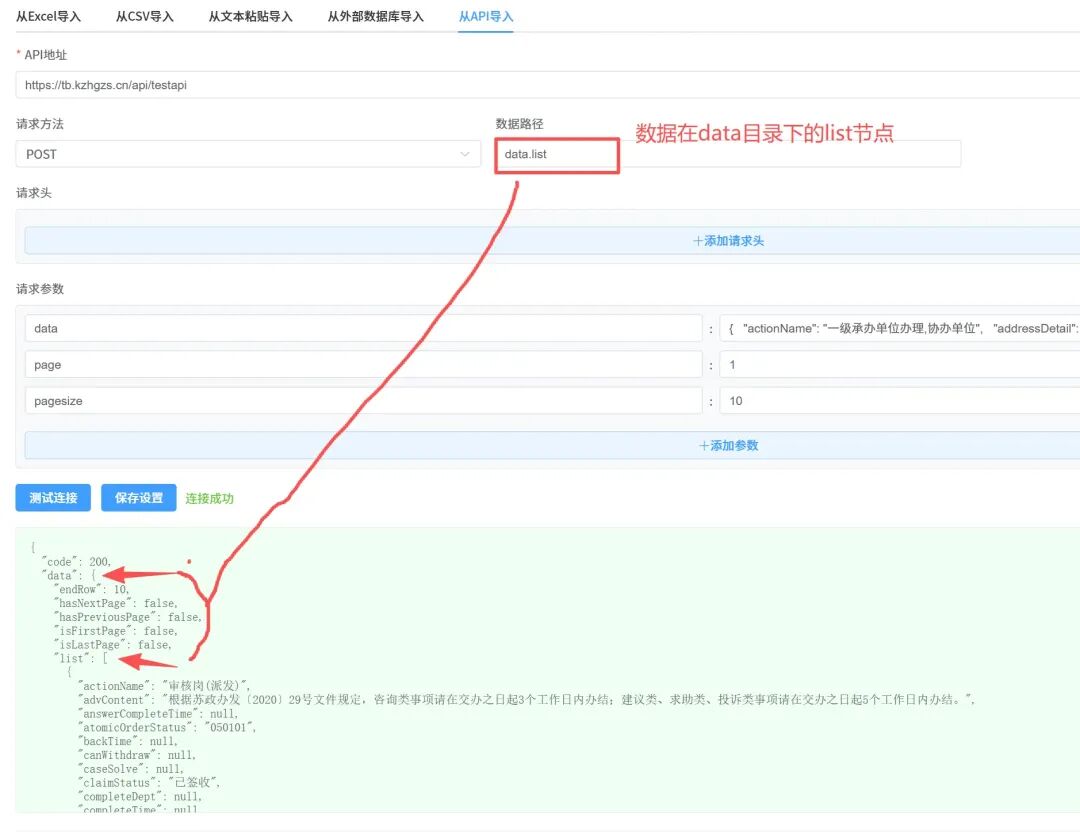Click the 测试连接 button
Screen dimensions: 1080x832
[x=53, y=498]
